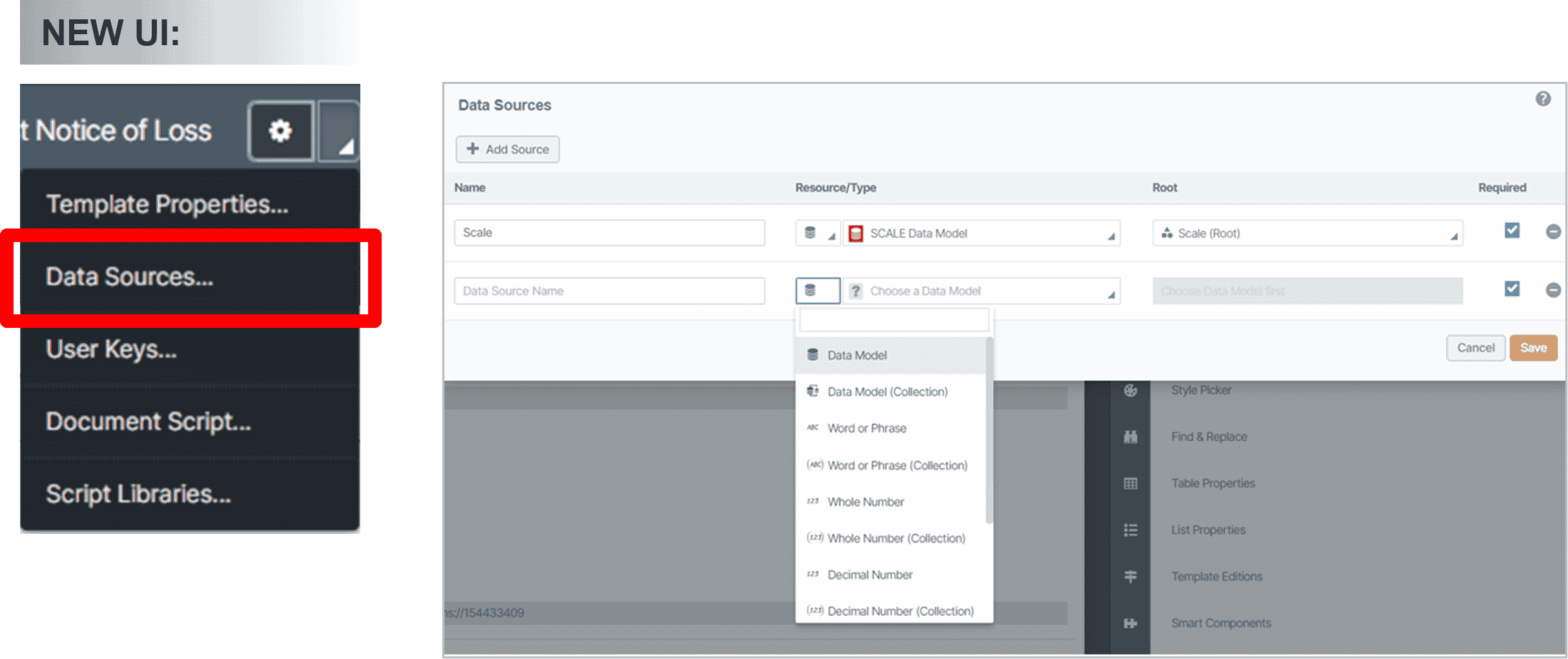Open the resource type selector in the Scale row

click(x=818, y=233)
